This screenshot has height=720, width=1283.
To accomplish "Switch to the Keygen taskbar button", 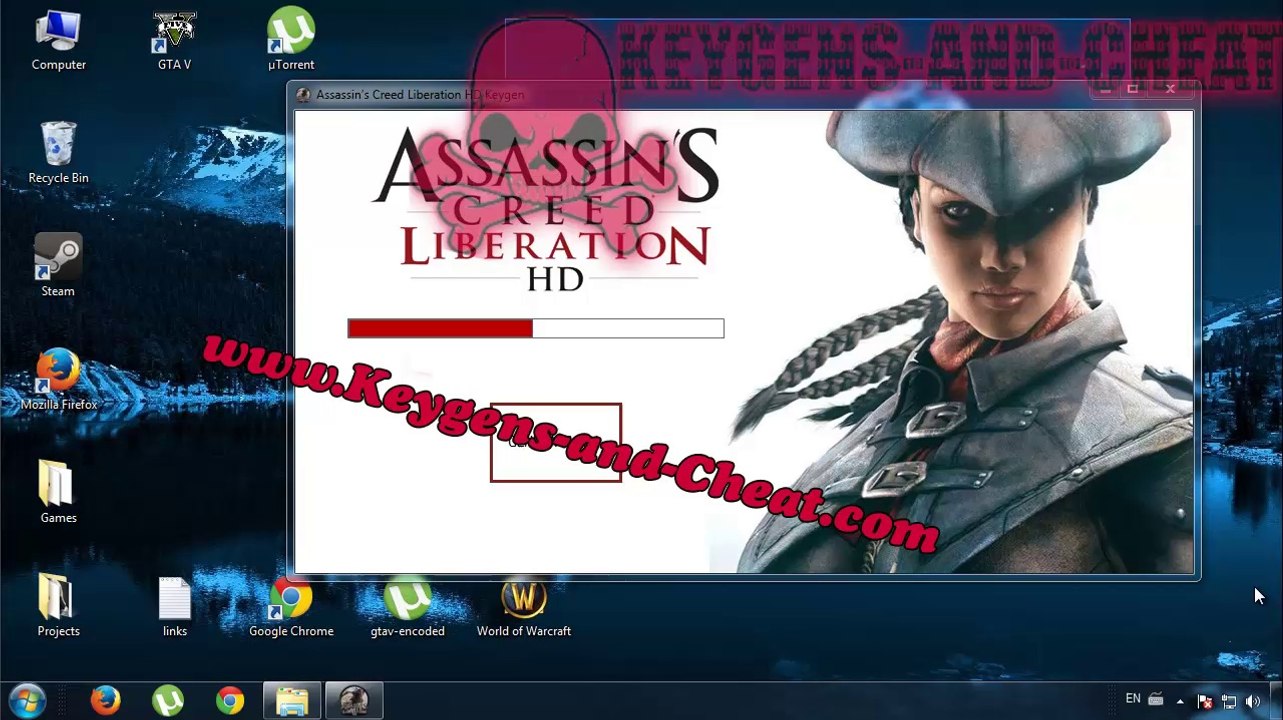I will click(354, 701).
